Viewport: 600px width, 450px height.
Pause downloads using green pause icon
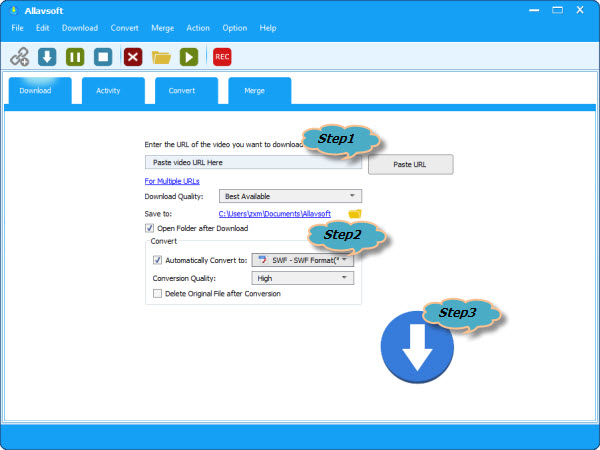coord(75,57)
